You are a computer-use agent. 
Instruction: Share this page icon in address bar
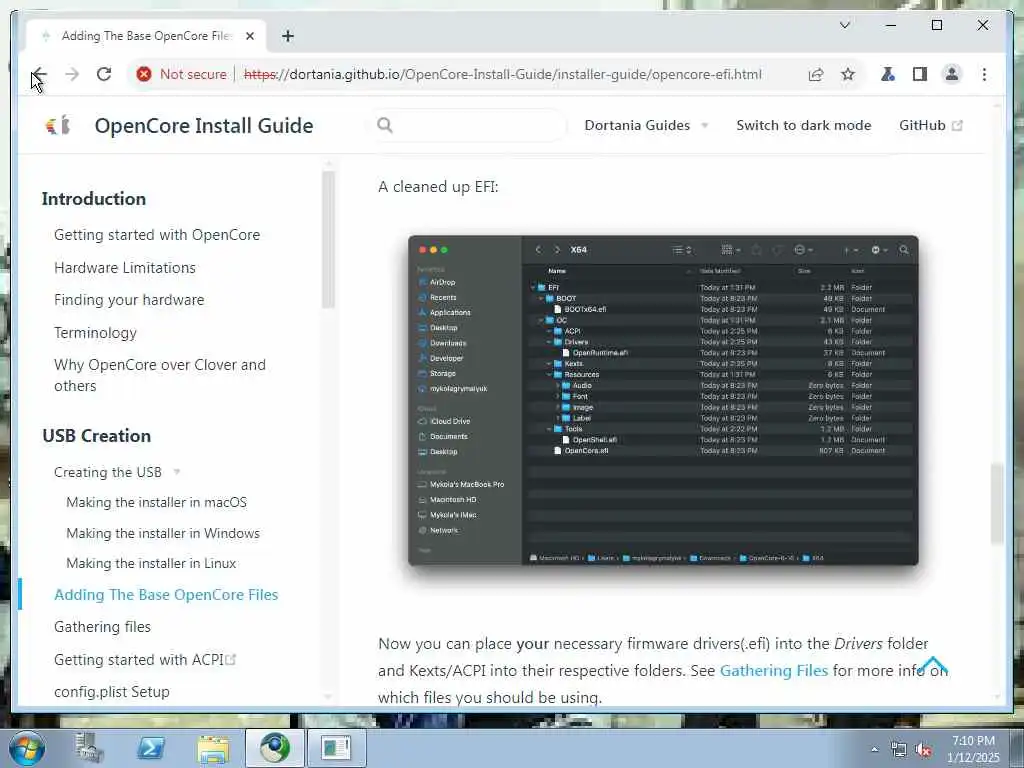coord(816,74)
